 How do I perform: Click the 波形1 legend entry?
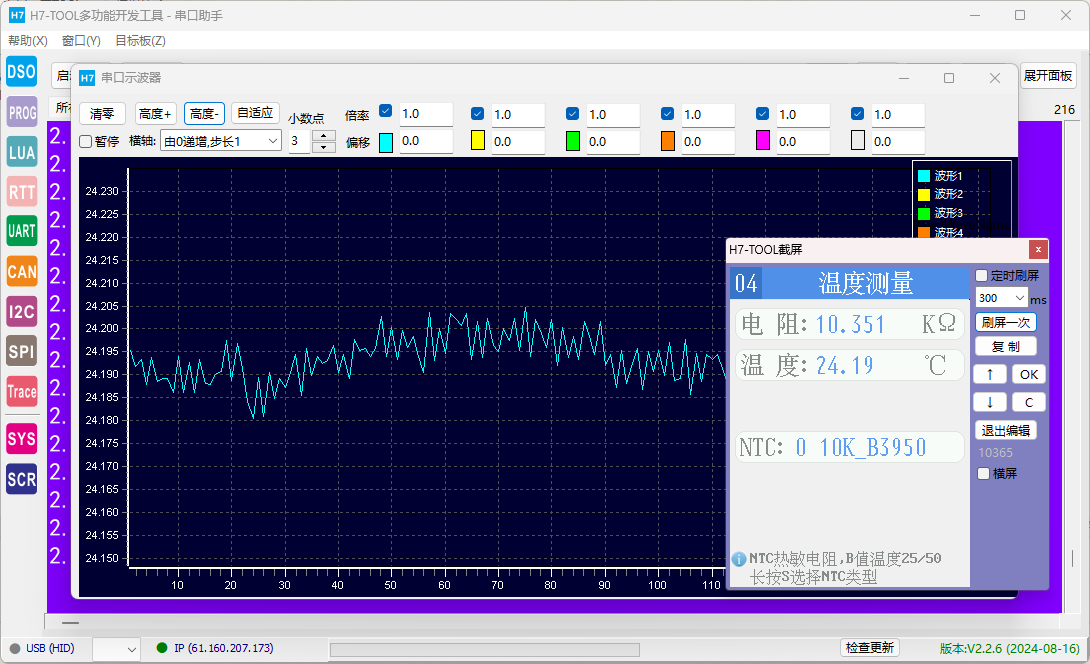tap(941, 176)
